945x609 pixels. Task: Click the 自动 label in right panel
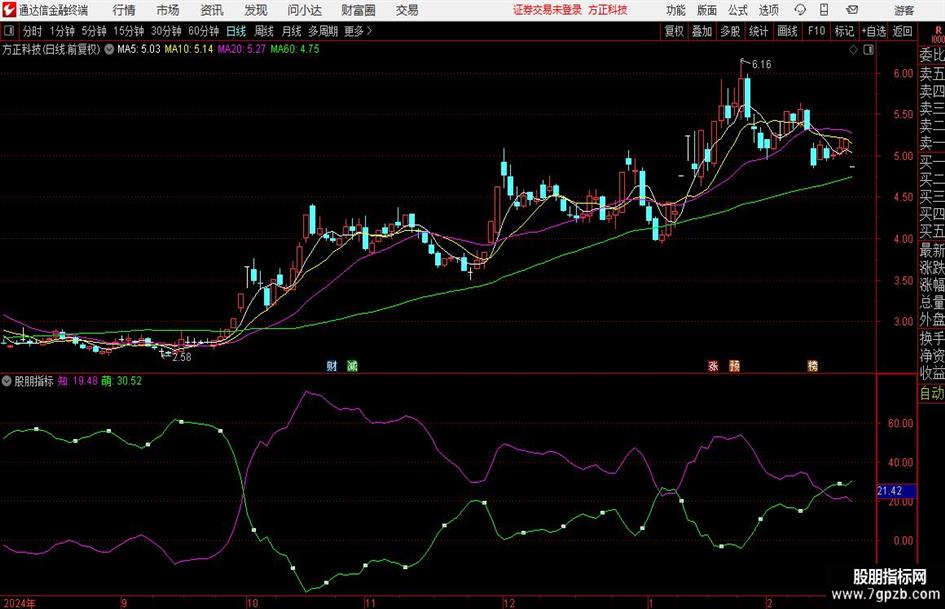tap(932, 393)
